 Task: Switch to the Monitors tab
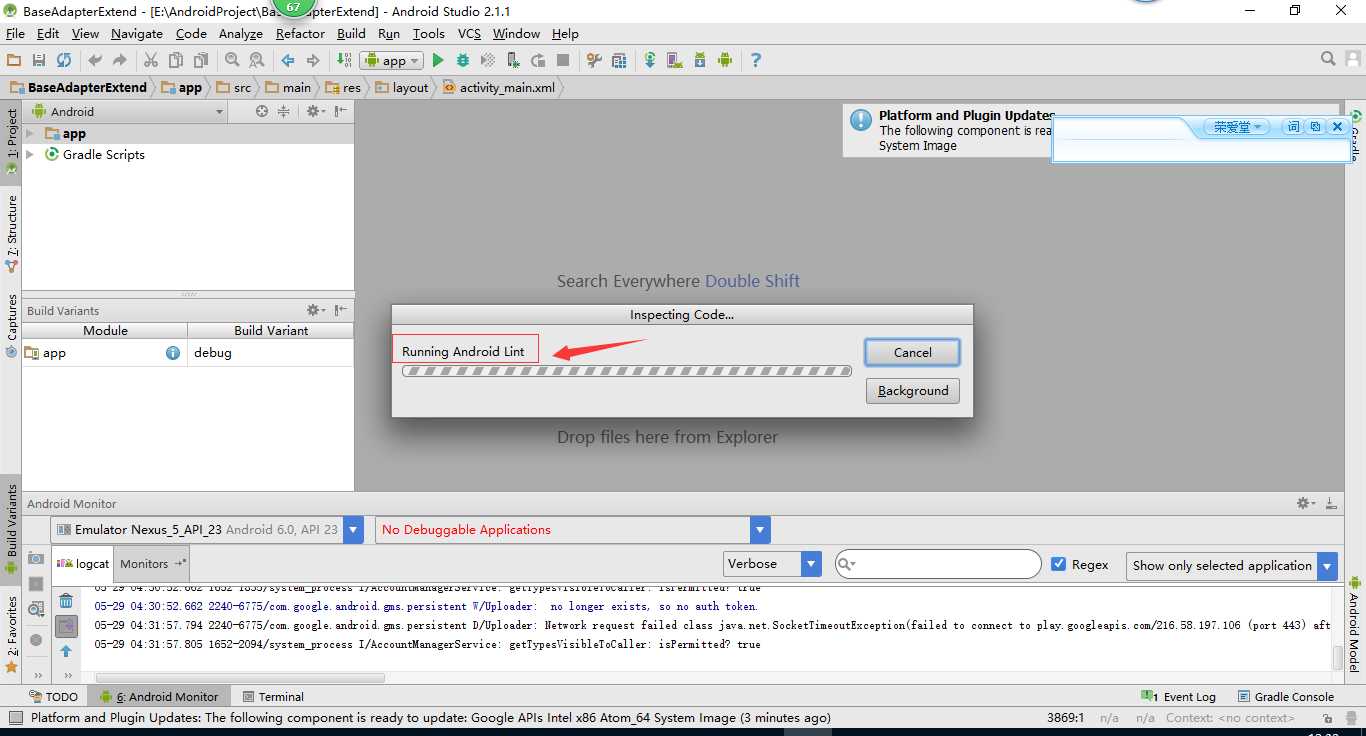(x=152, y=563)
